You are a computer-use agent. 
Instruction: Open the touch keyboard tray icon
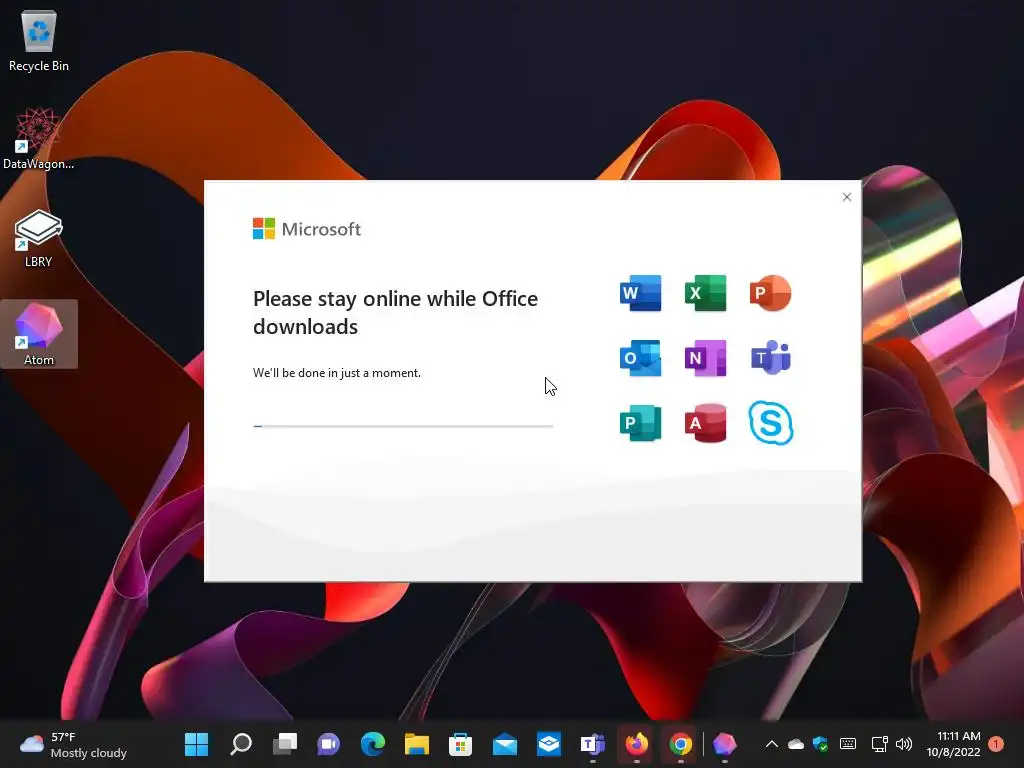848,744
